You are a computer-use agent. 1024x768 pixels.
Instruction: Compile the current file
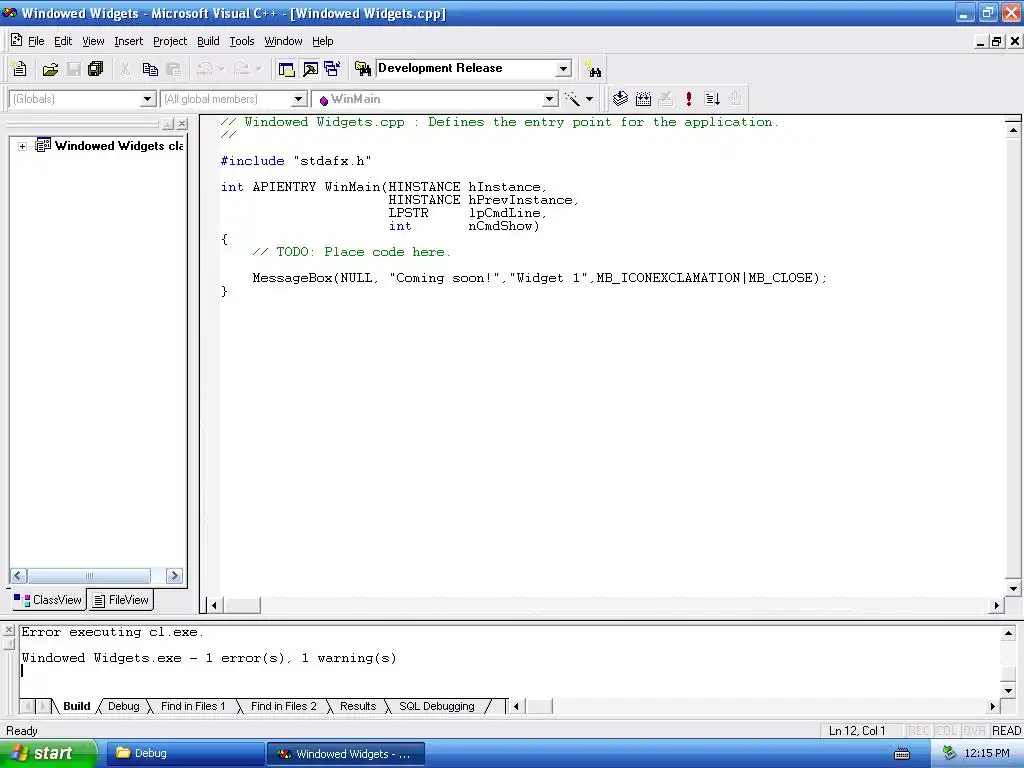click(x=620, y=99)
